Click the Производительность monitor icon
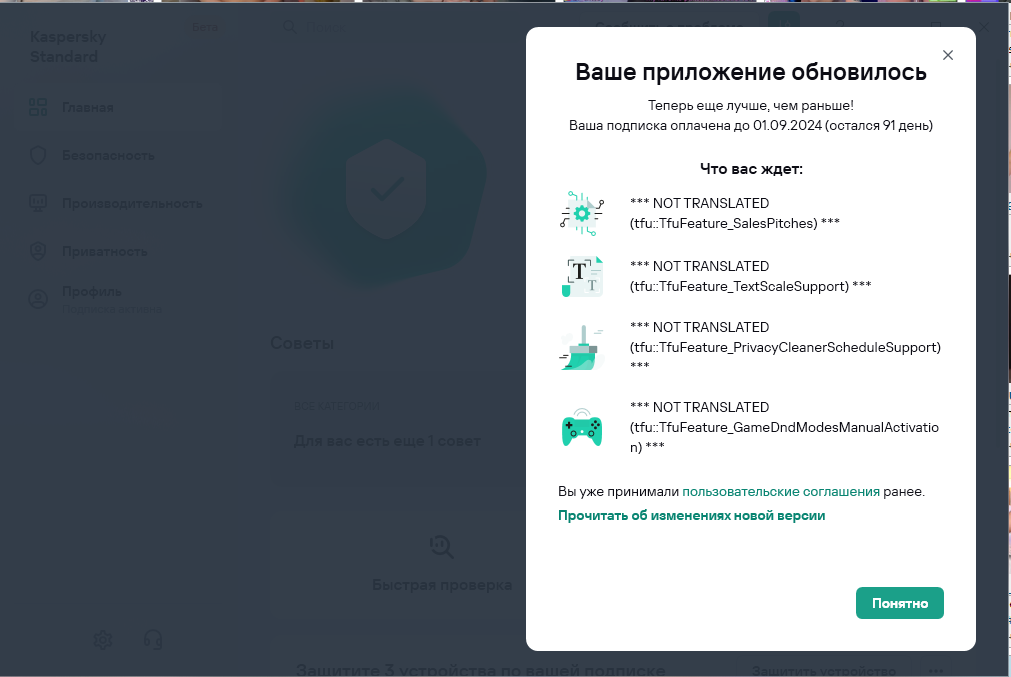The image size is (1011, 677). pyautogui.click(x=38, y=203)
